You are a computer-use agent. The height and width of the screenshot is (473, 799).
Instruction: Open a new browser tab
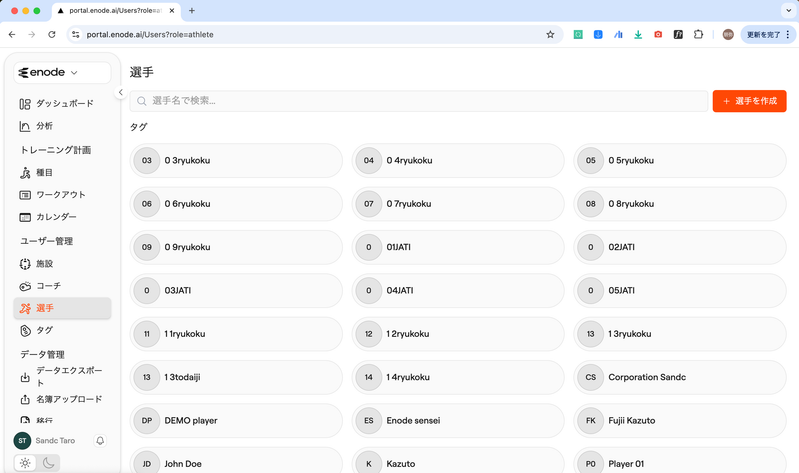pyautogui.click(x=192, y=10)
